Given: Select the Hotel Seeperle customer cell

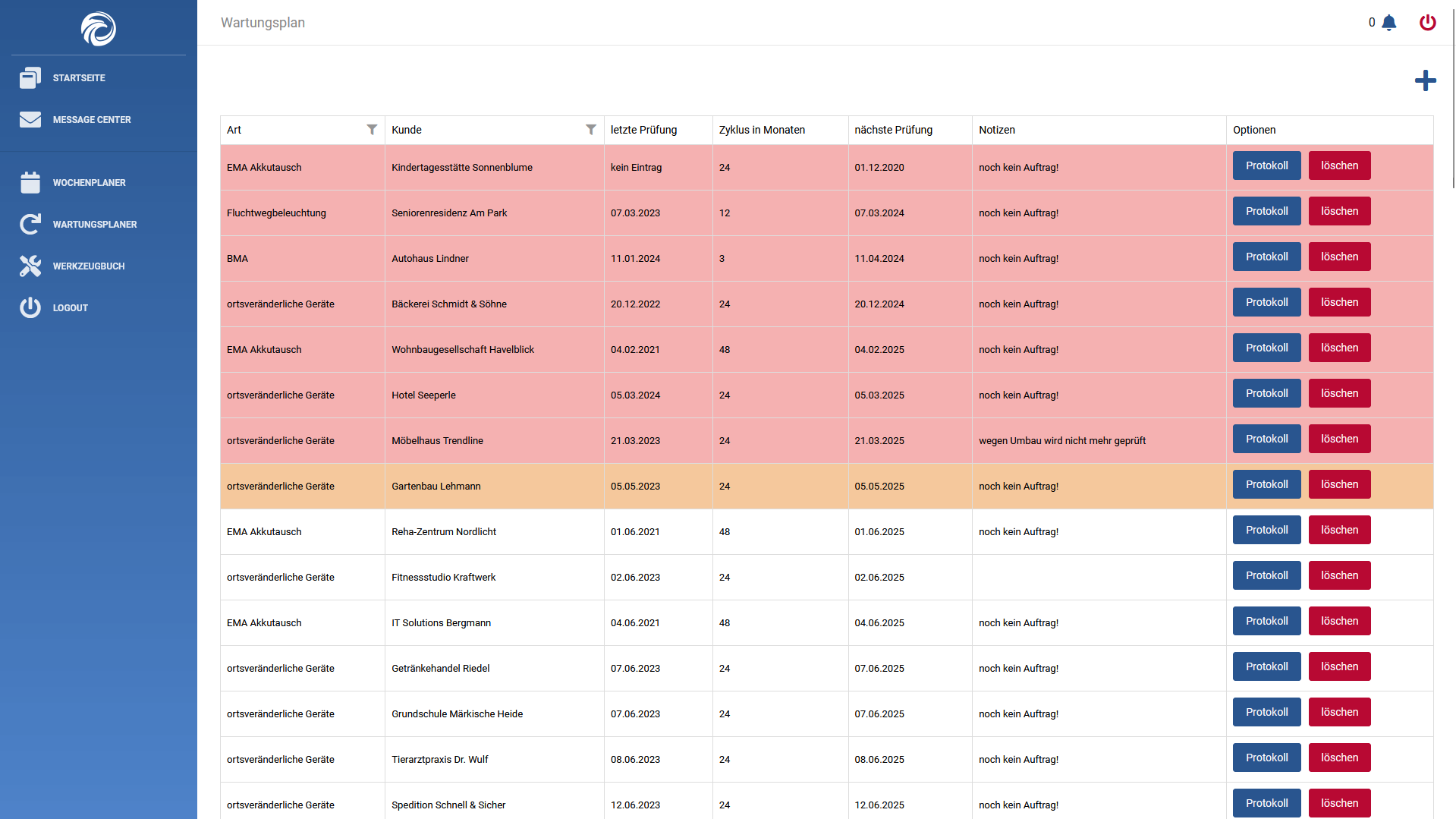Looking at the screenshot, I should pos(423,395).
